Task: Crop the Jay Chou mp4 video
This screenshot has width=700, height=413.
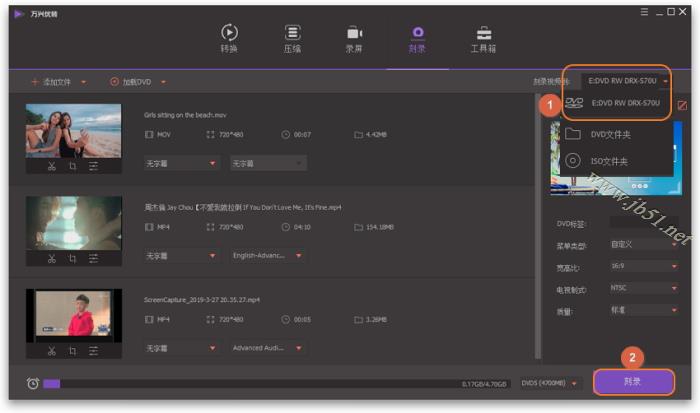Action: tap(72, 259)
